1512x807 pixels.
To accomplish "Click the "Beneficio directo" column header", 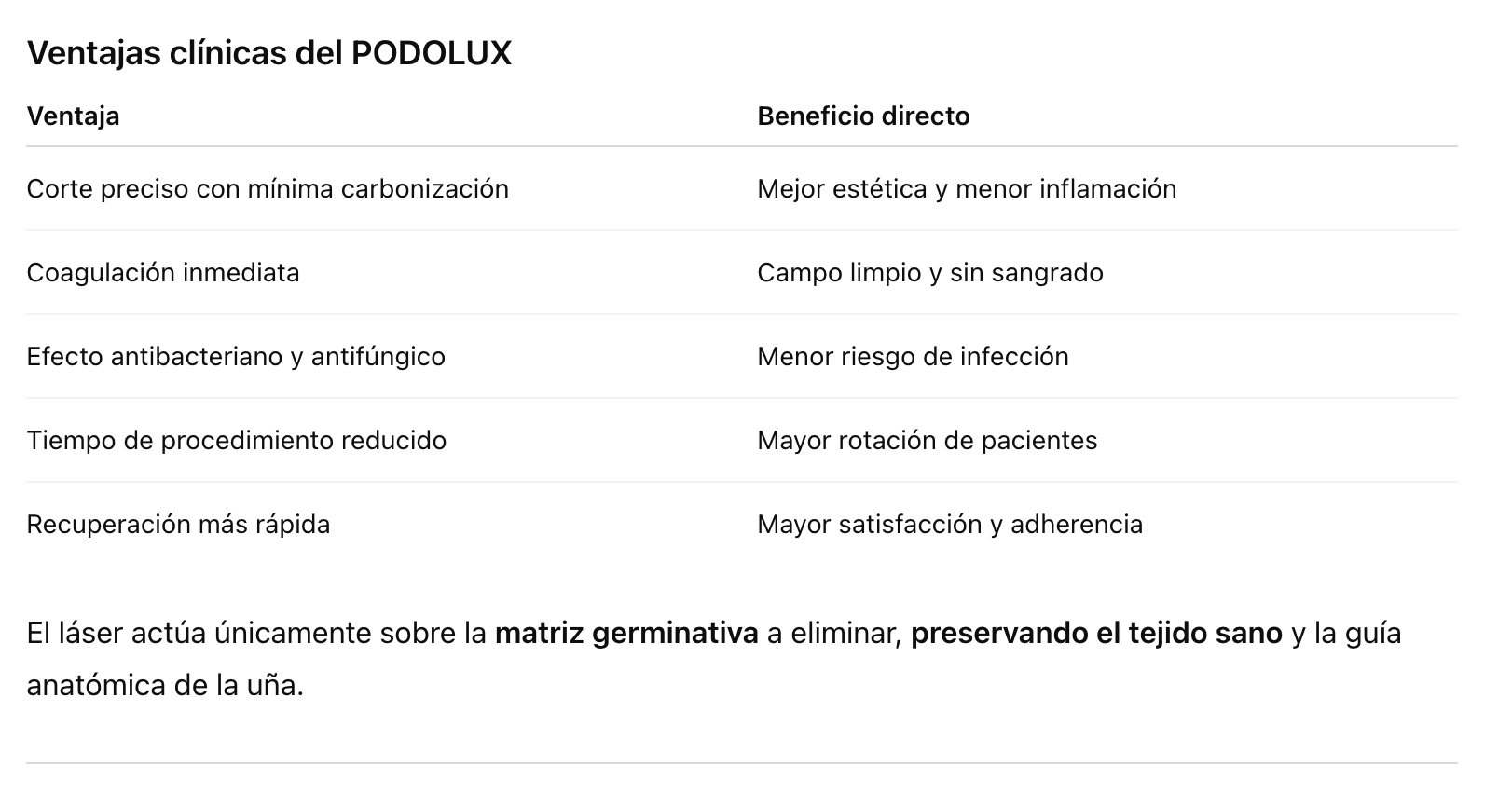I will click(863, 116).
